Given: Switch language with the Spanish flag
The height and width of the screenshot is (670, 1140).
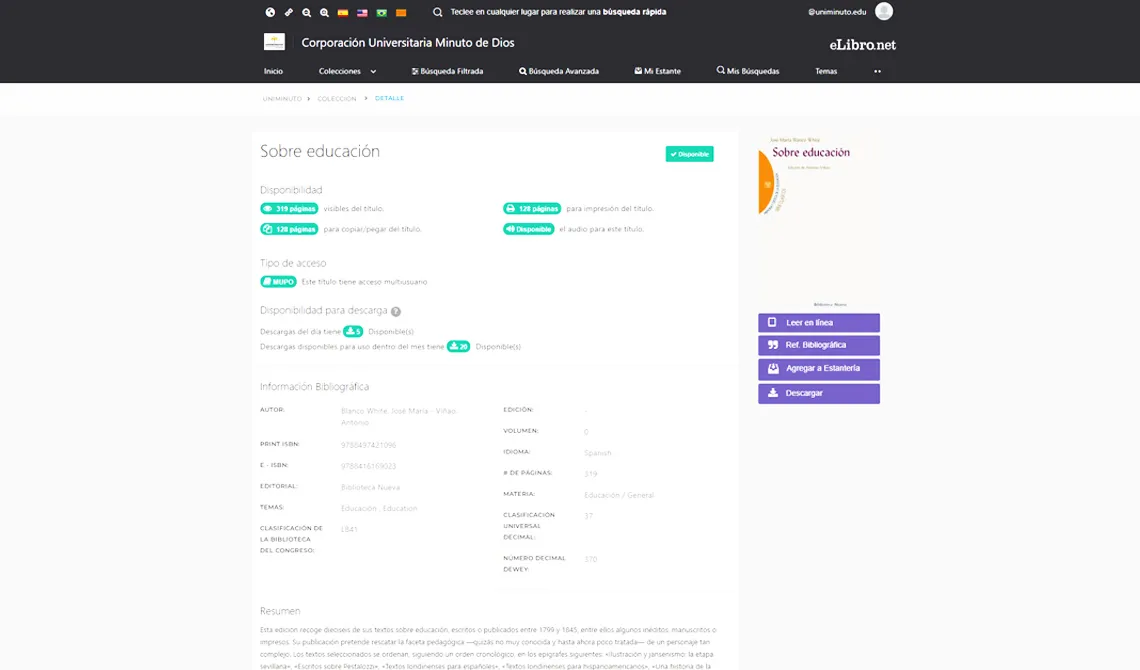Looking at the screenshot, I should [x=343, y=12].
